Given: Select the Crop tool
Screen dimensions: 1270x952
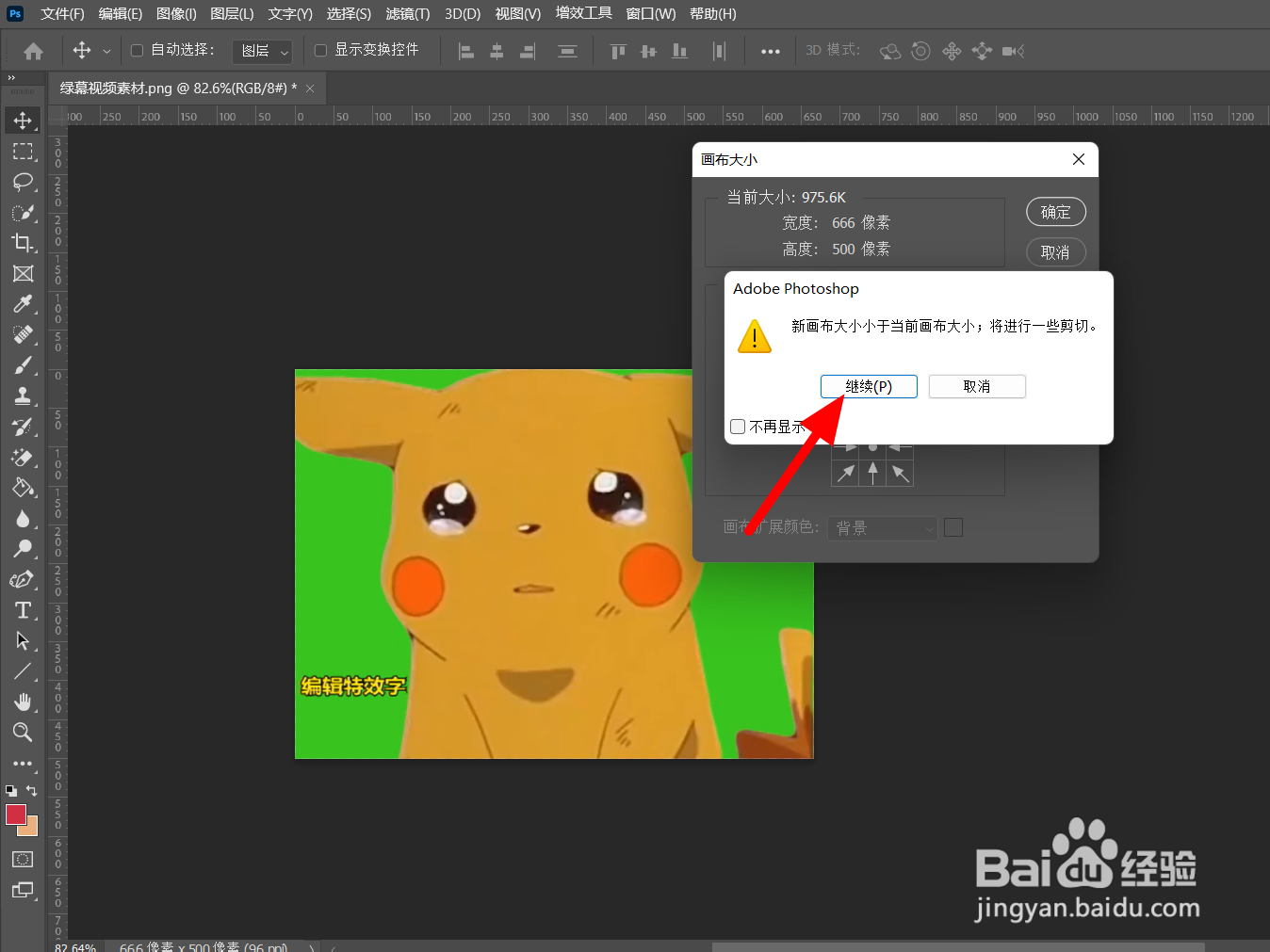Looking at the screenshot, I should [x=23, y=243].
